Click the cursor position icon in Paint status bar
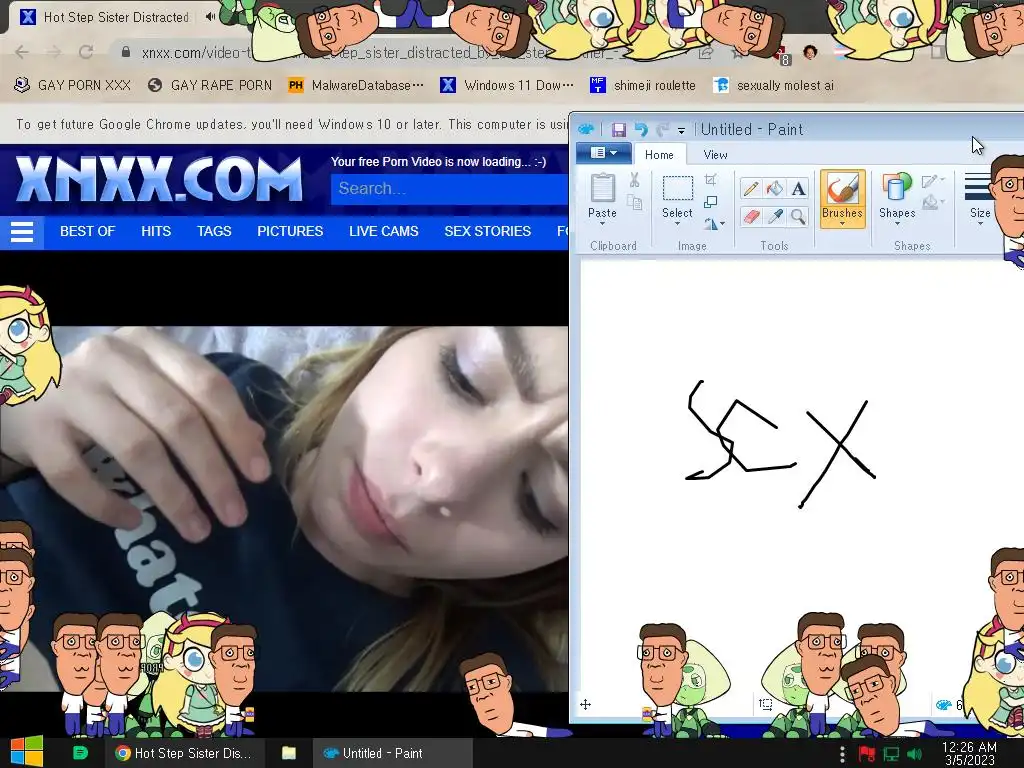The height and width of the screenshot is (768, 1024). pos(585,705)
